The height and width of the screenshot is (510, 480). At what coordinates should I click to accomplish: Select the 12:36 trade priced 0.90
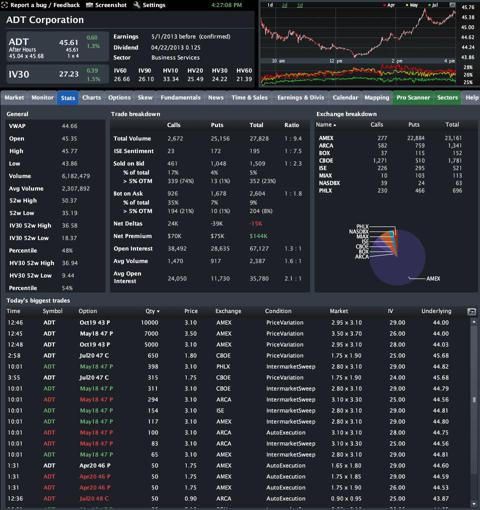pyautogui.click(x=237, y=499)
